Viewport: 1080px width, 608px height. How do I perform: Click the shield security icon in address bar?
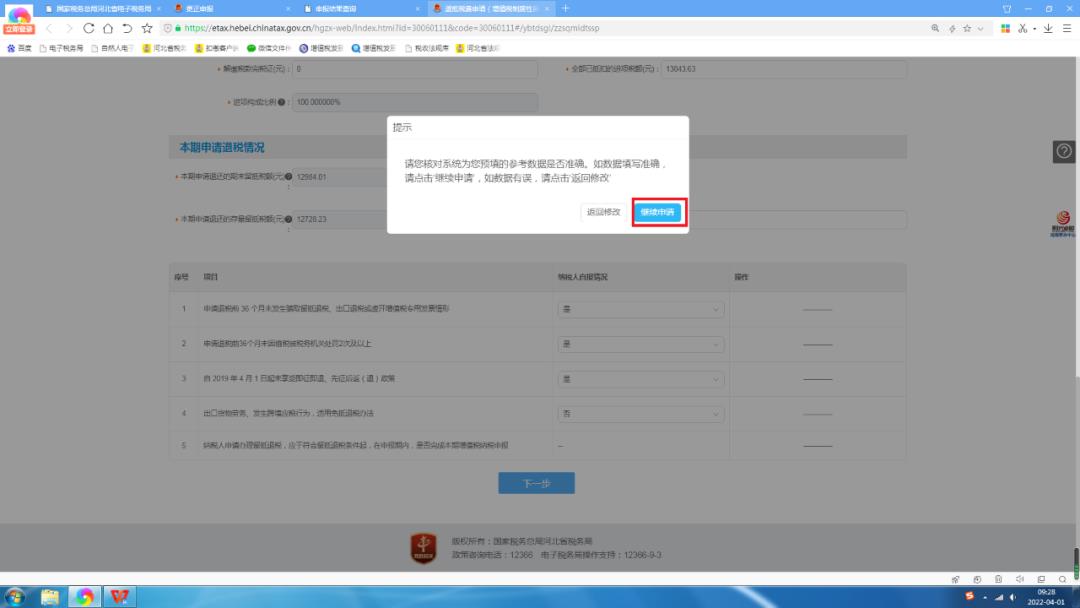point(167,28)
